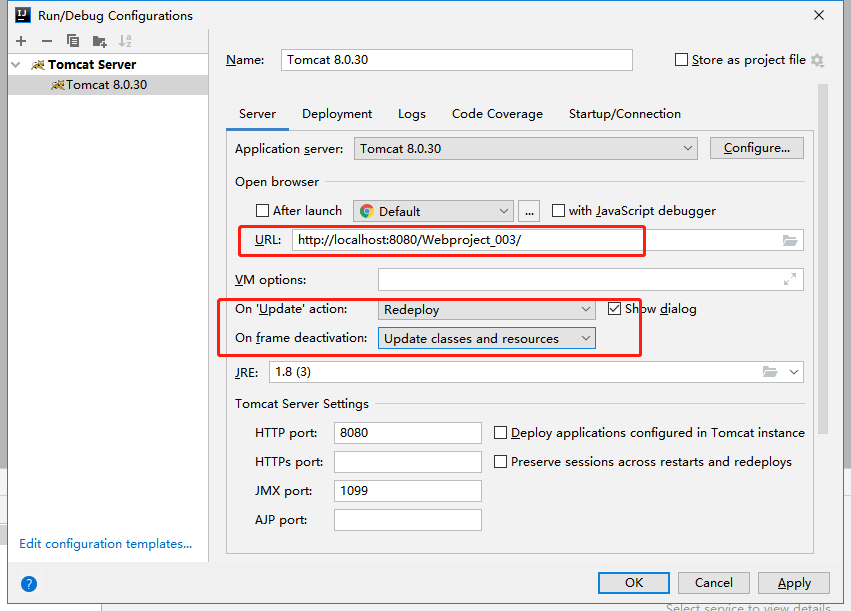Image resolution: width=851 pixels, height=611 pixels.
Task: Add a new run configuration
Action: pos(21,41)
